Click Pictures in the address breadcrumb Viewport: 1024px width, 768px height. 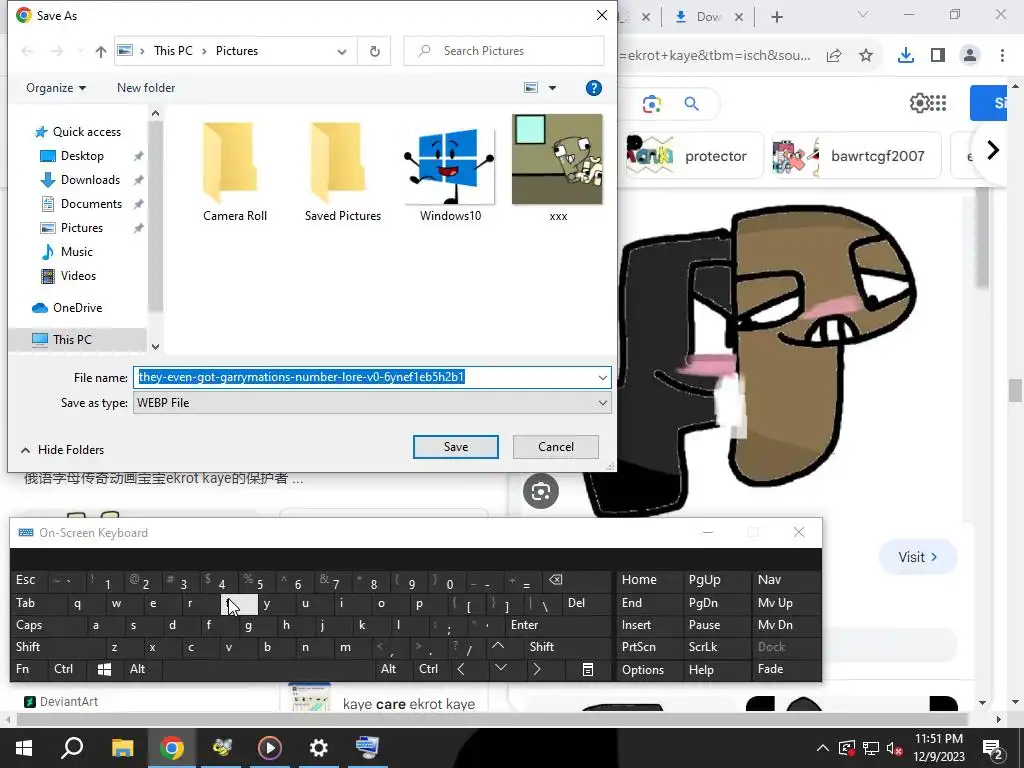click(236, 51)
